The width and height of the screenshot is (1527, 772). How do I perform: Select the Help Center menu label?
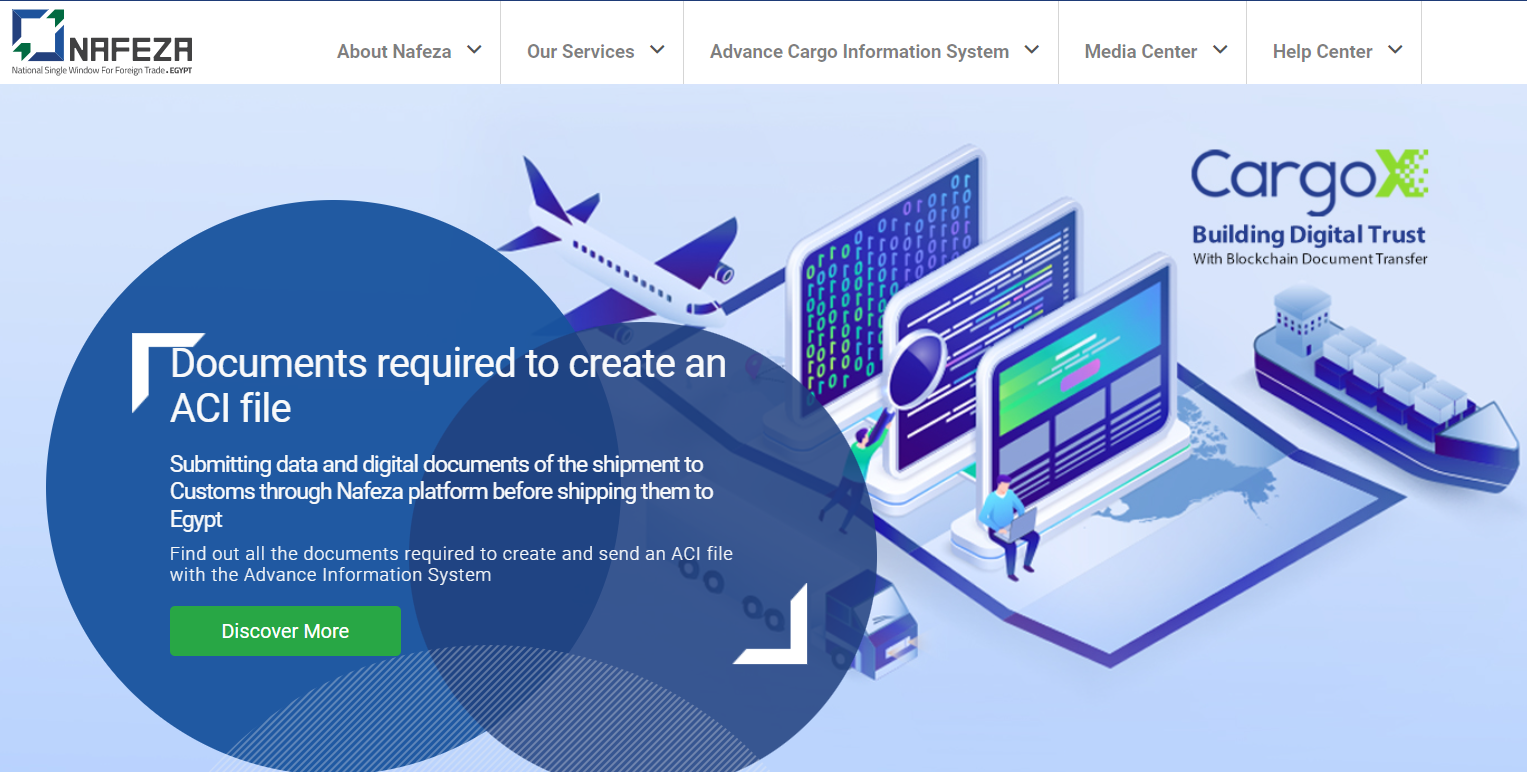click(x=1322, y=52)
